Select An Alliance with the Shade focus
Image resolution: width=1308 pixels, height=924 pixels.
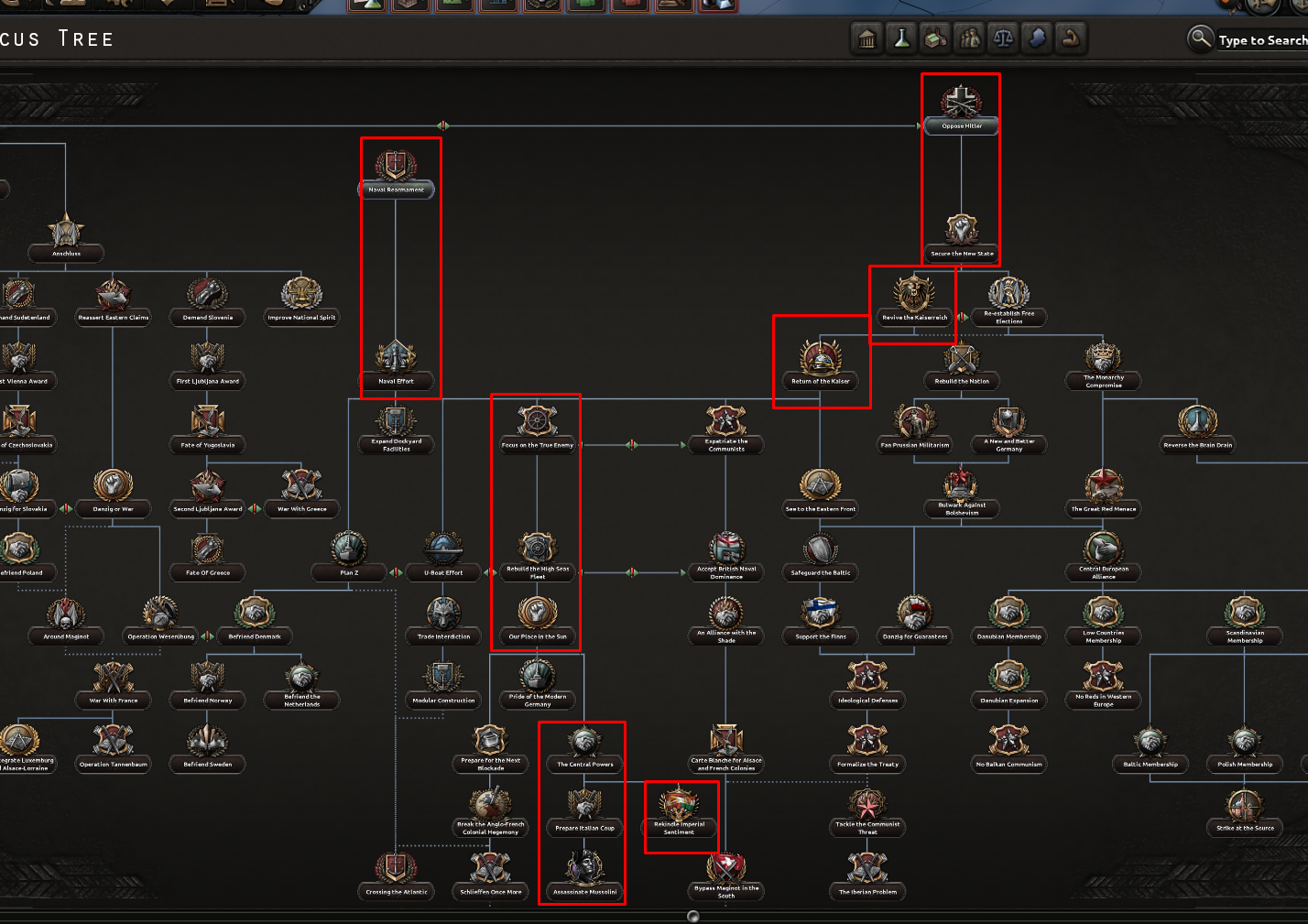point(726,620)
